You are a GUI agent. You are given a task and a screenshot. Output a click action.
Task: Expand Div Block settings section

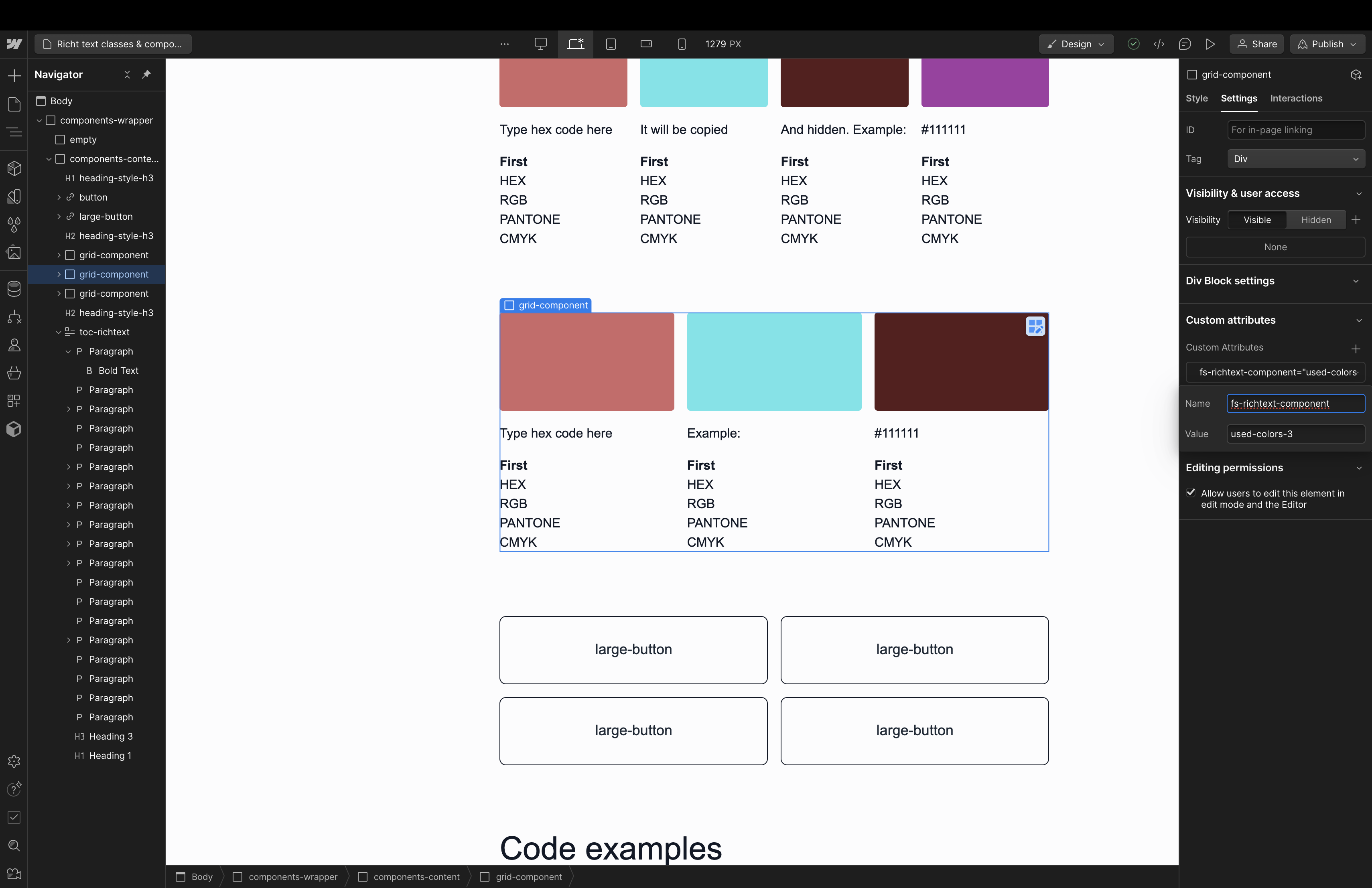1356,281
